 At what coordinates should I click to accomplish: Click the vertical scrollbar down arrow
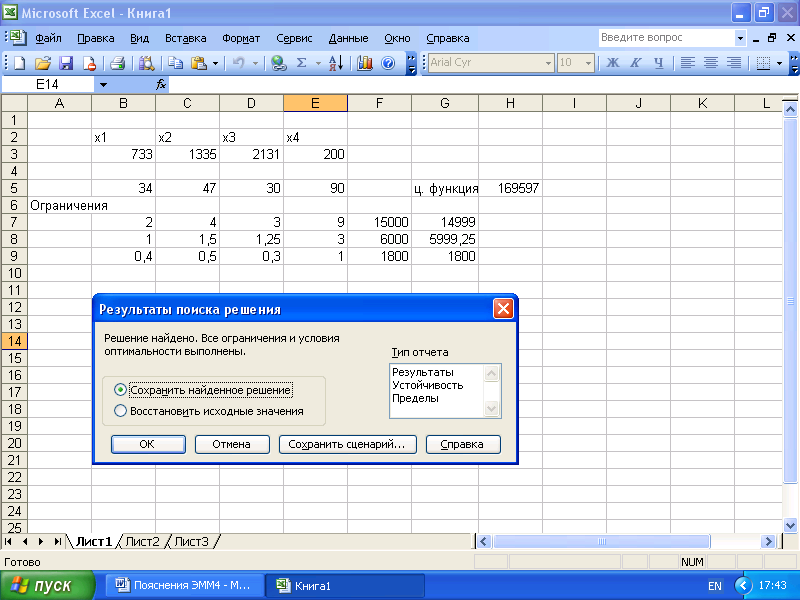click(790, 525)
